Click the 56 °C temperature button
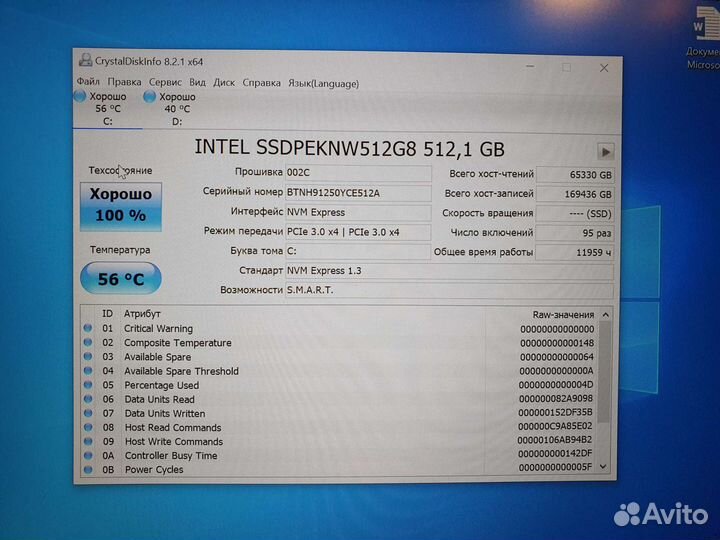720x540 pixels. pos(121,278)
